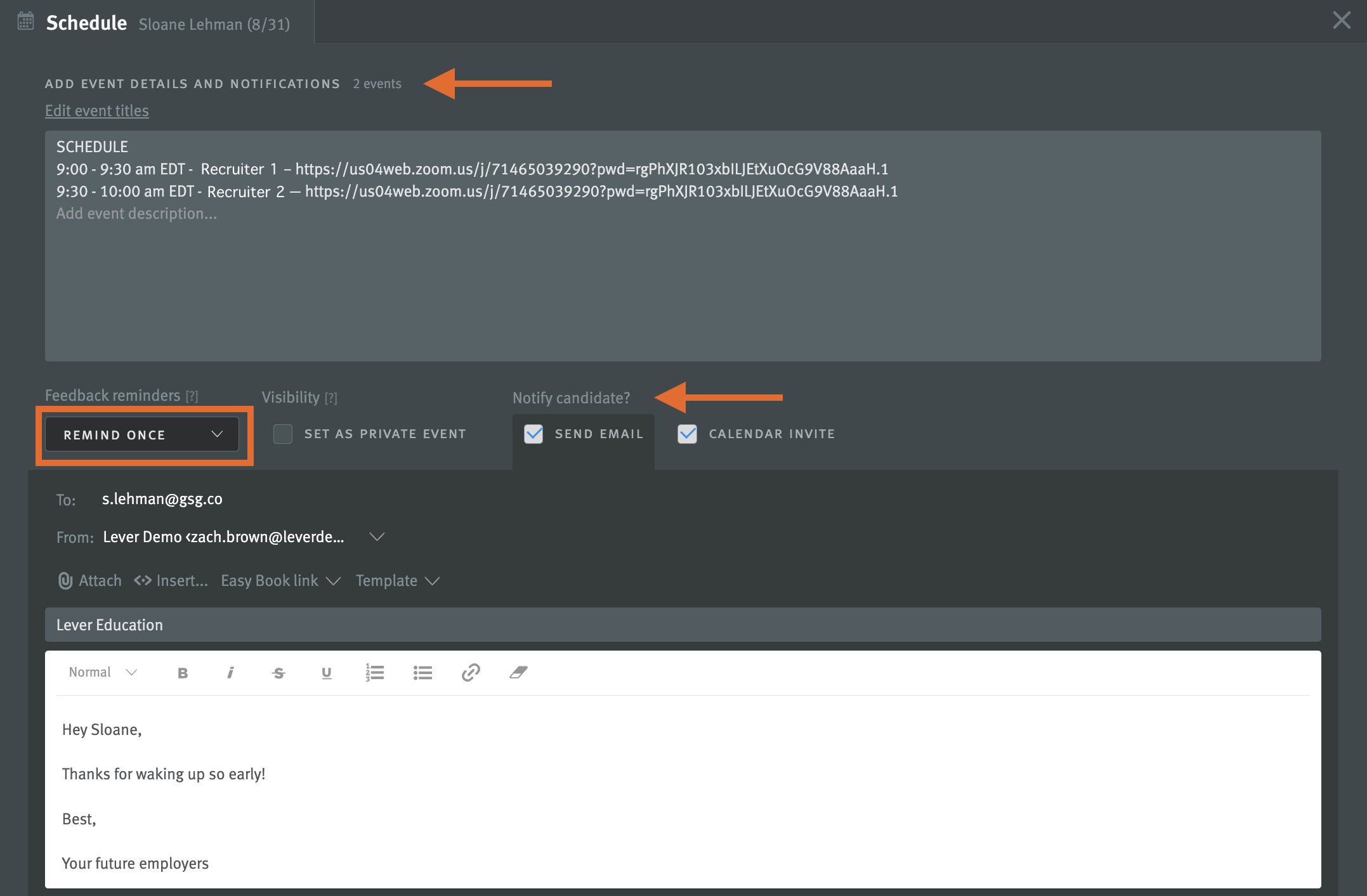Open the Remind Once dropdown
The height and width of the screenshot is (896, 1367).
click(x=142, y=434)
